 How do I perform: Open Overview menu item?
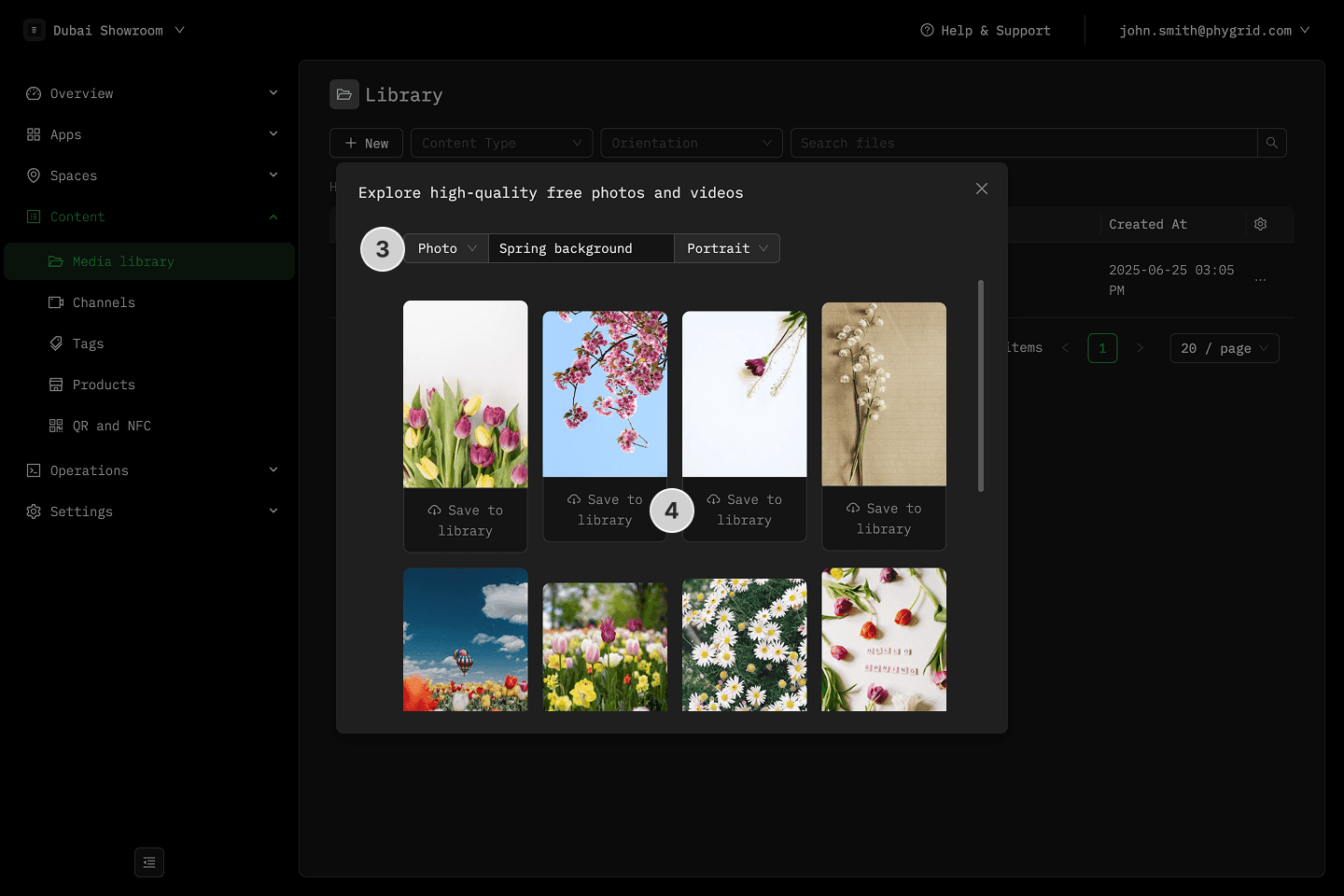pos(149,93)
